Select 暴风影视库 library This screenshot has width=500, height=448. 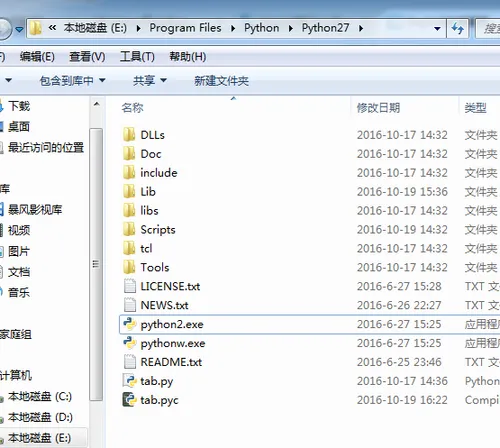[x=35, y=210]
